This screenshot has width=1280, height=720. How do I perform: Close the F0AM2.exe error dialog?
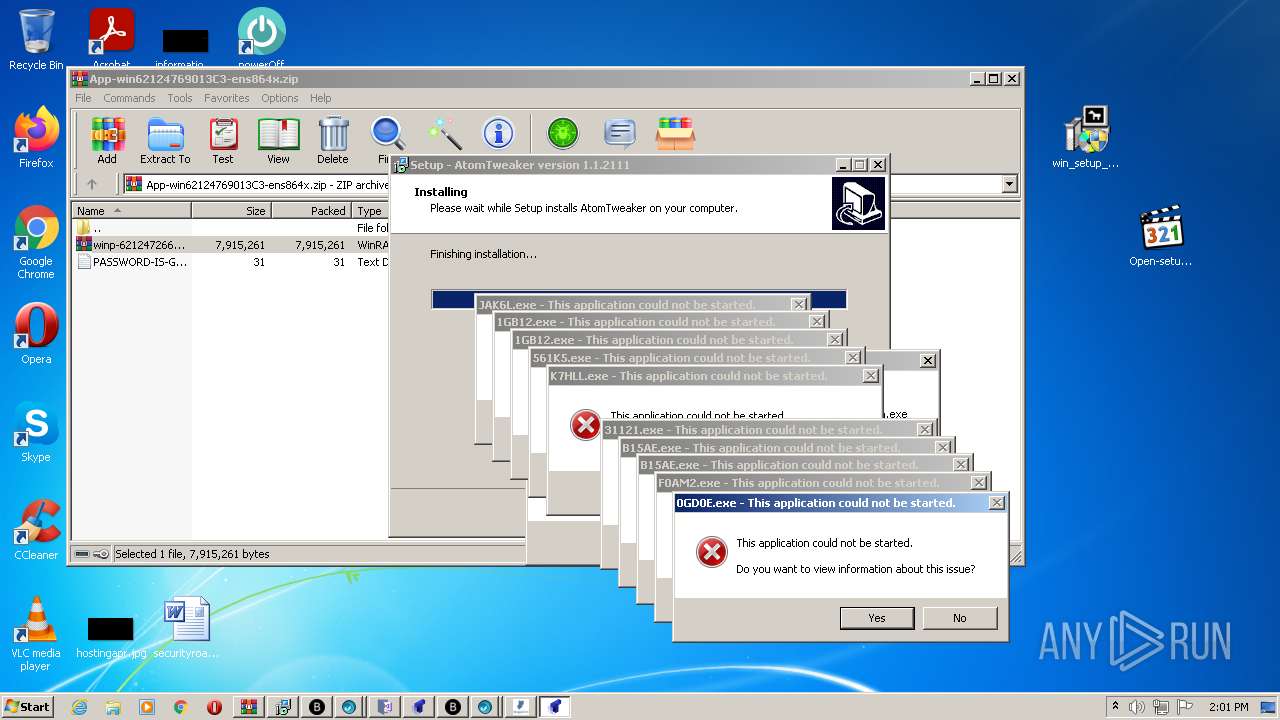[979, 483]
